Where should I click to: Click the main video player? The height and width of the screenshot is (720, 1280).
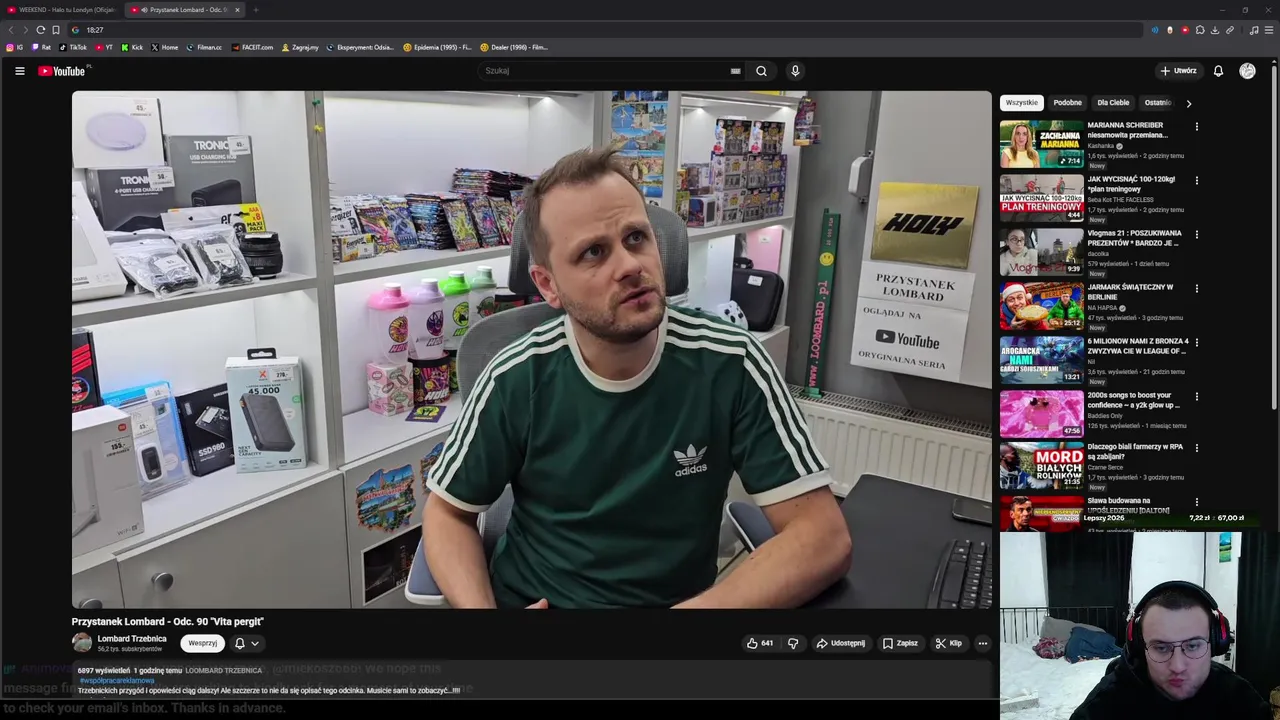(x=531, y=350)
